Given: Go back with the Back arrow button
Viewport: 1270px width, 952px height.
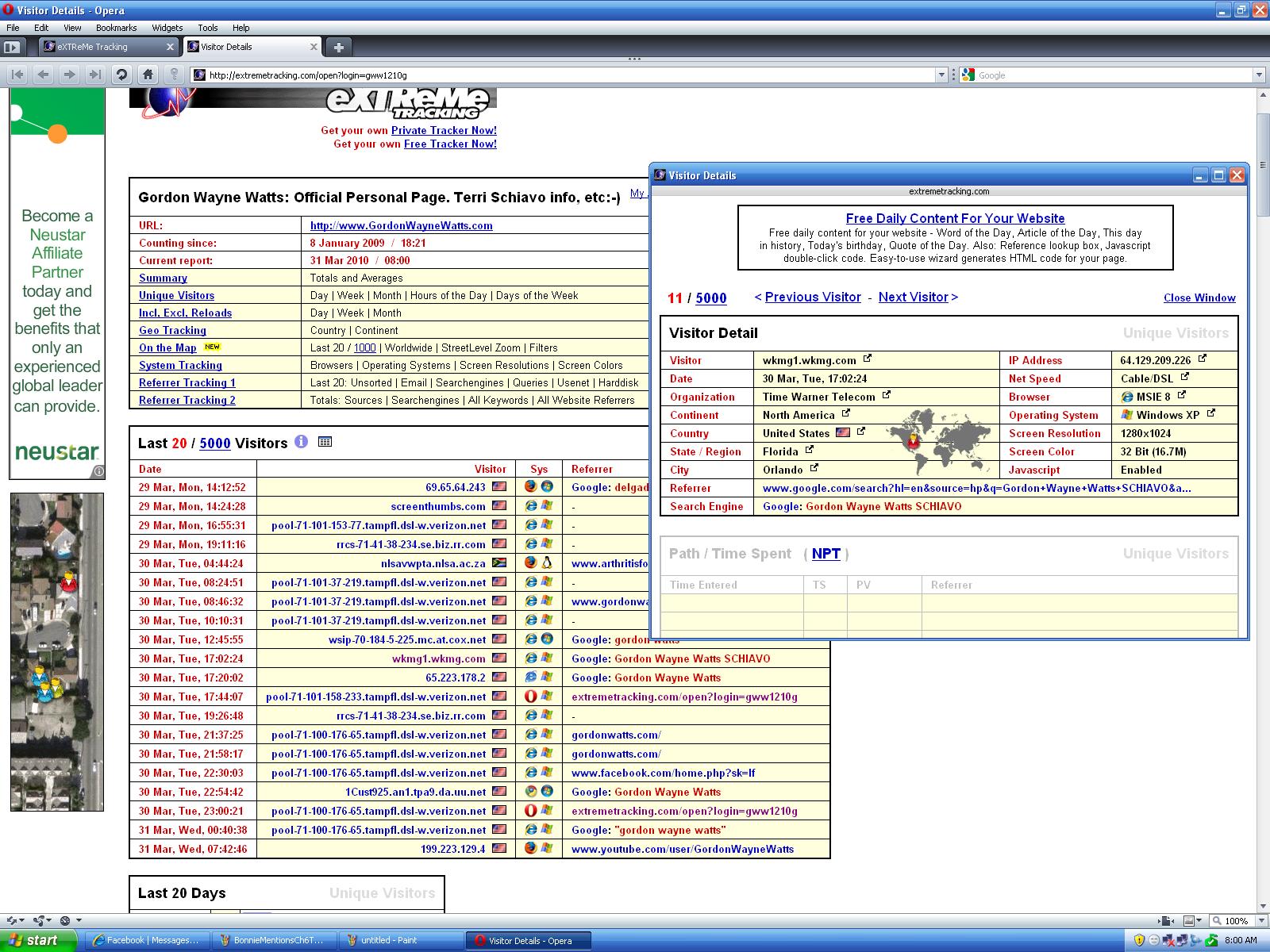Looking at the screenshot, I should point(44,75).
